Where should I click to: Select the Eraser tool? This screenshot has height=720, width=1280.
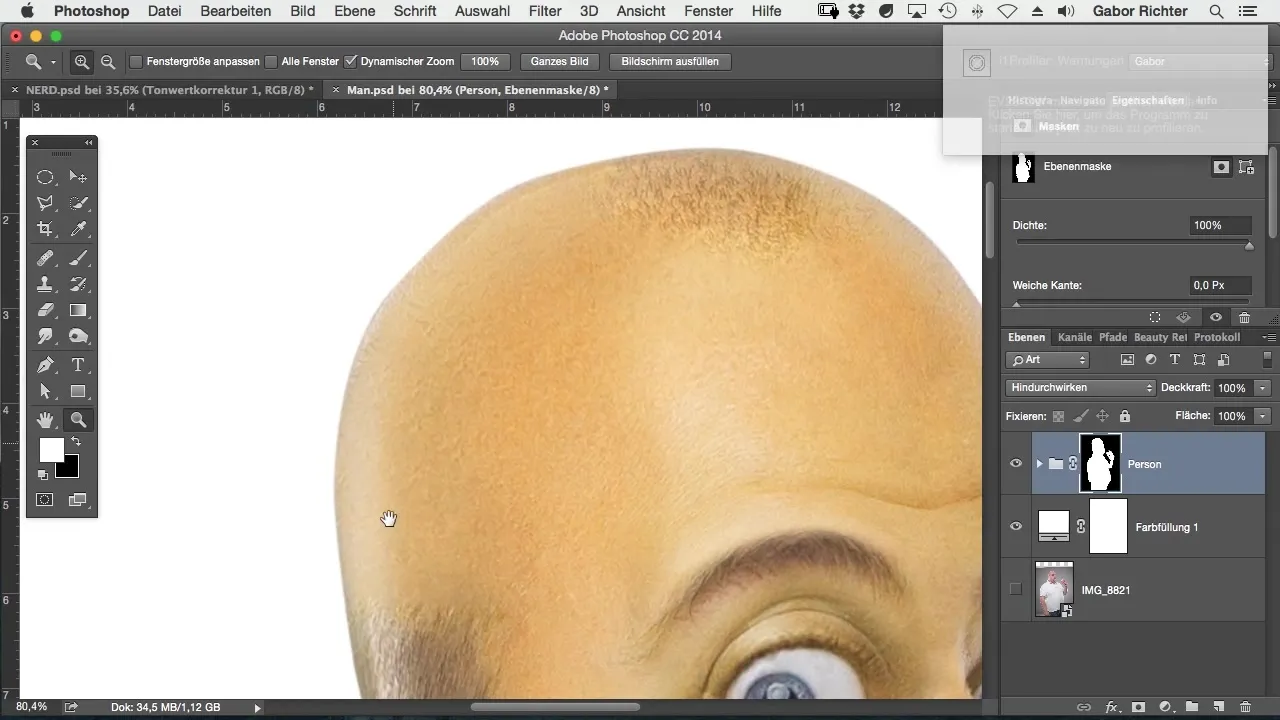[45, 311]
